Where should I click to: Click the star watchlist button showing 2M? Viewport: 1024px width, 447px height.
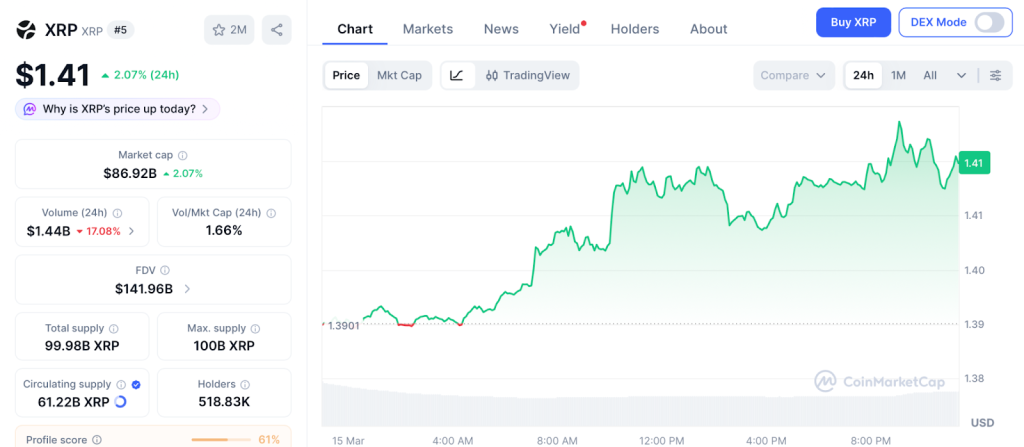(229, 30)
